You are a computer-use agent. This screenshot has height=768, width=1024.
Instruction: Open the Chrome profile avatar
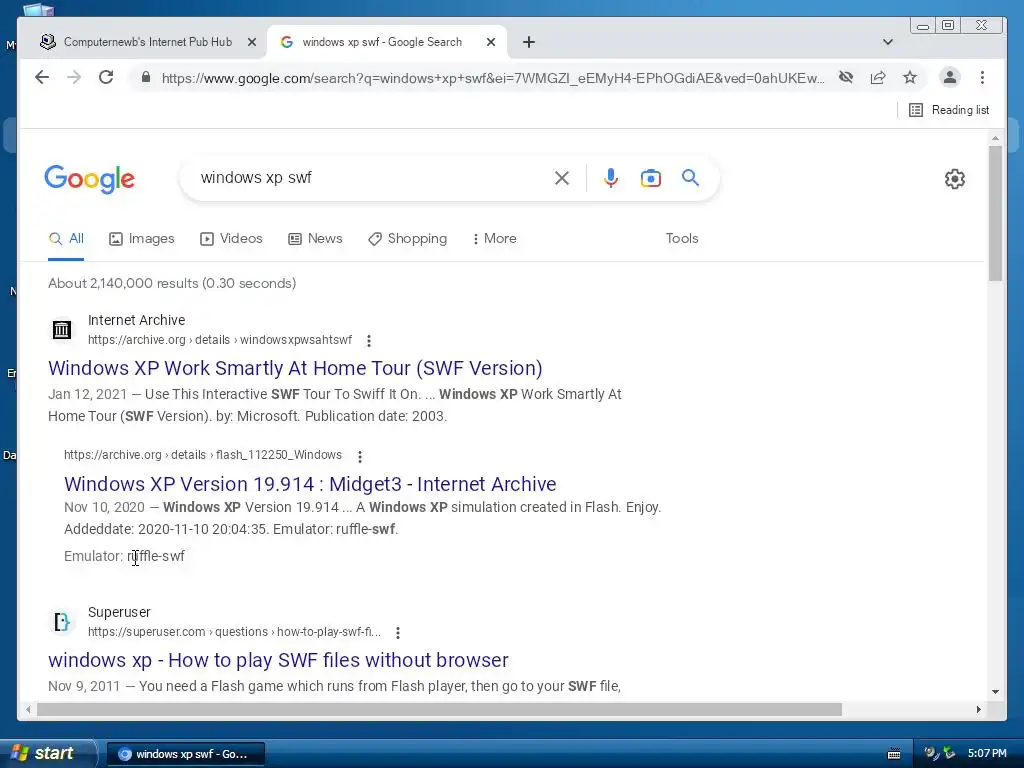(950, 77)
